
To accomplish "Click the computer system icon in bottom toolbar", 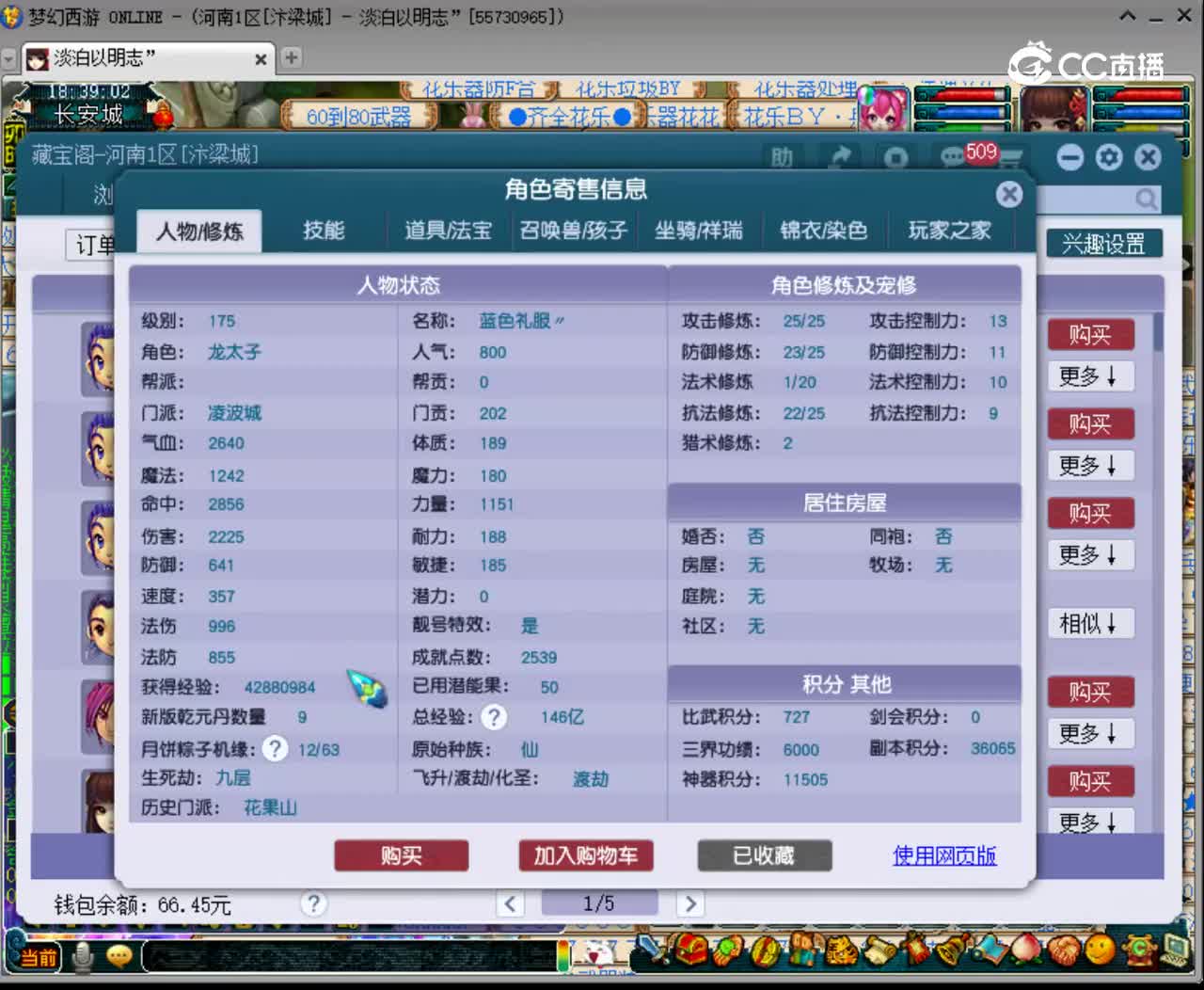I will (x=1176, y=949).
